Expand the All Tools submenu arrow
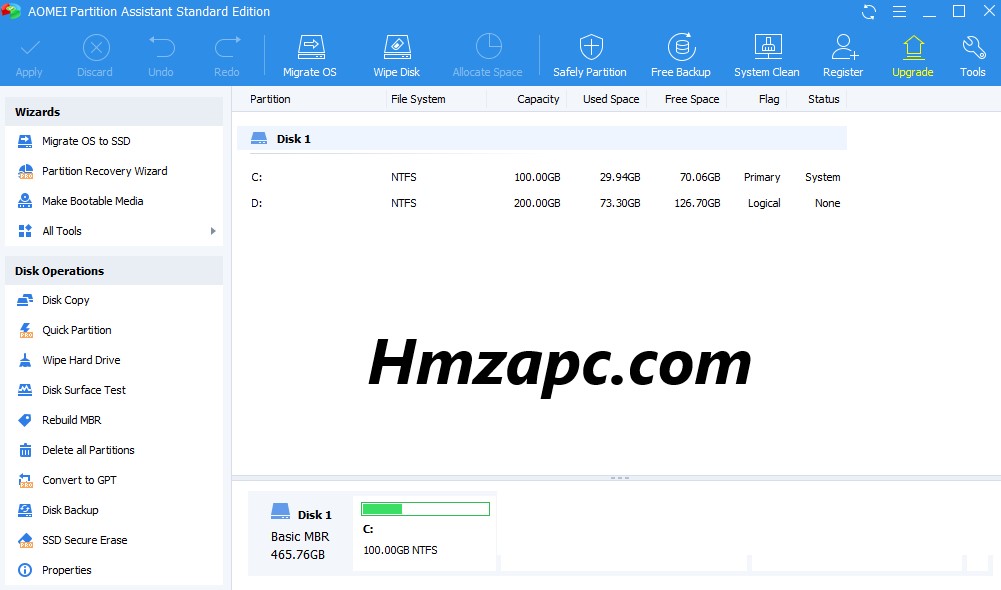Viewport: 1001px width, 590px height. tap(213, 231)
